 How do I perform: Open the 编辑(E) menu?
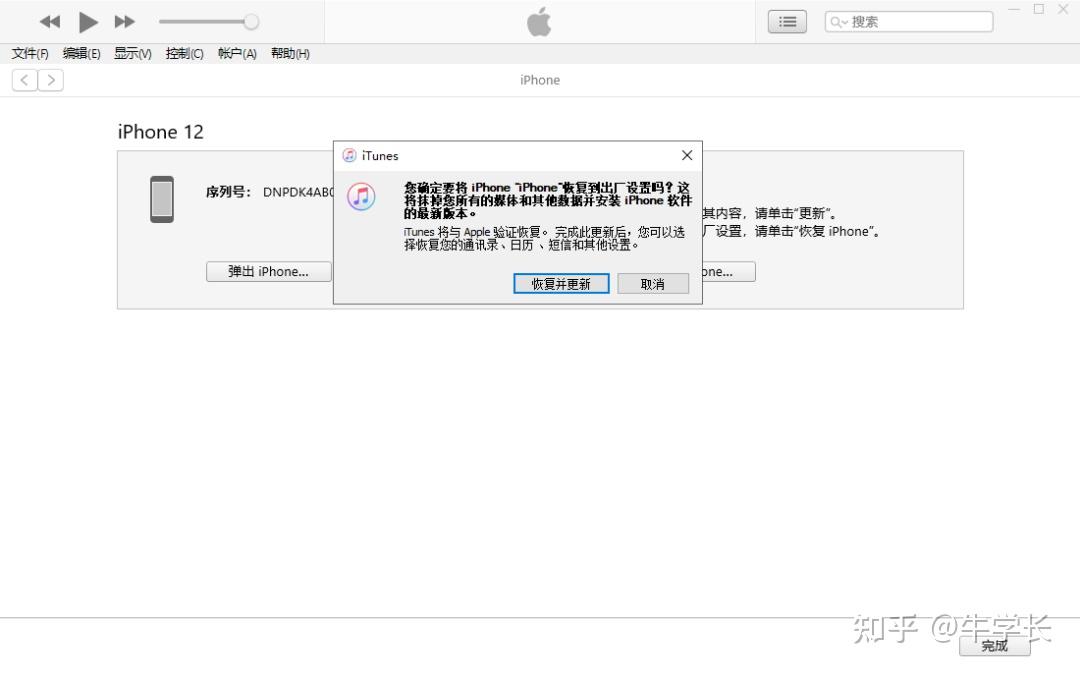[81, 54]
